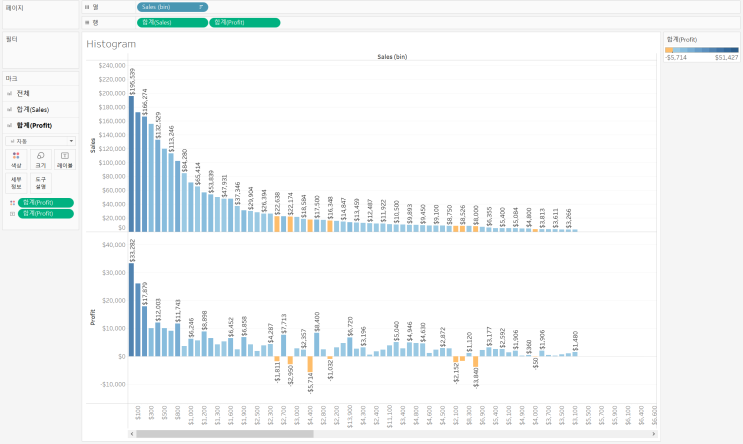
Task: Click the bar icon beside 합계(Profit) marks tab
Action: 9,126
